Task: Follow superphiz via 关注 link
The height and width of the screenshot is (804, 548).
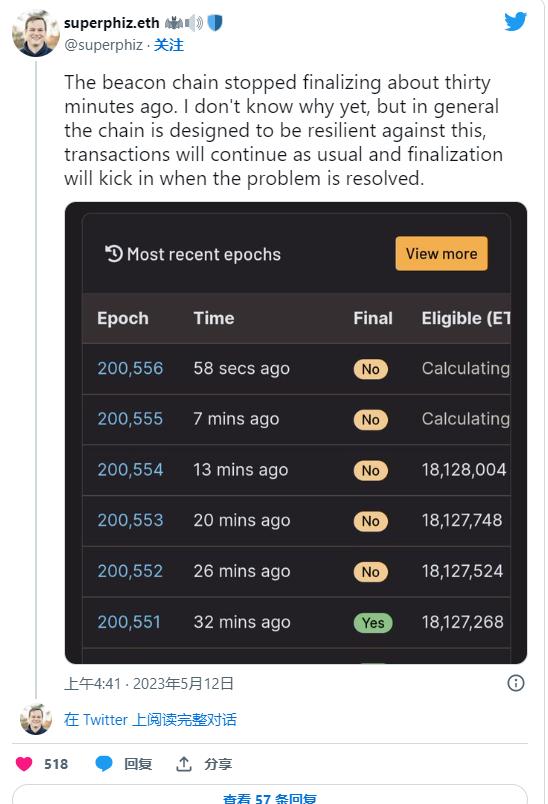Action: [169, 45]
